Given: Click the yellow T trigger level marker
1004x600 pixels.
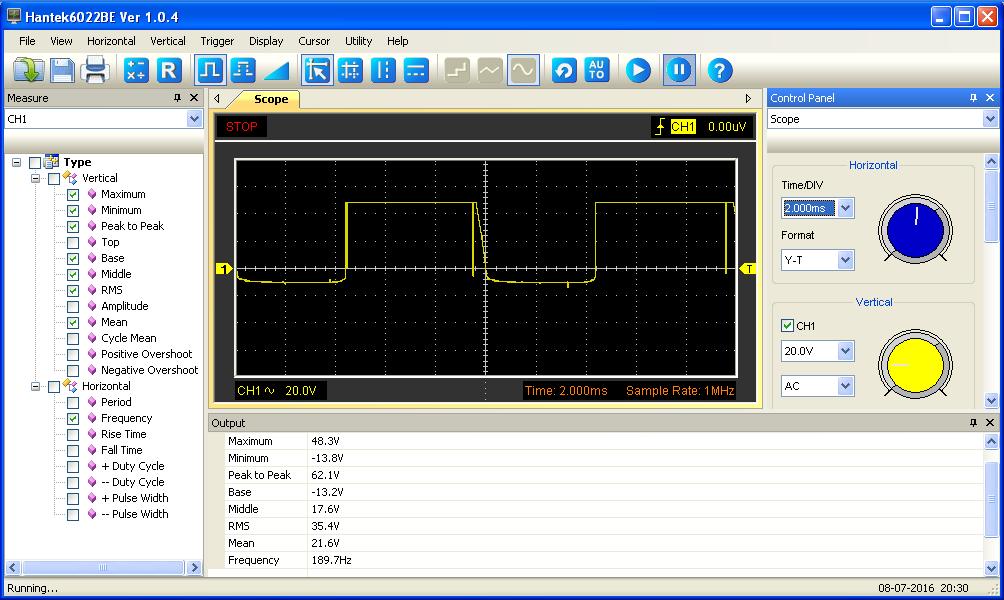Looking at the screenshot, I should pos(747,269).
